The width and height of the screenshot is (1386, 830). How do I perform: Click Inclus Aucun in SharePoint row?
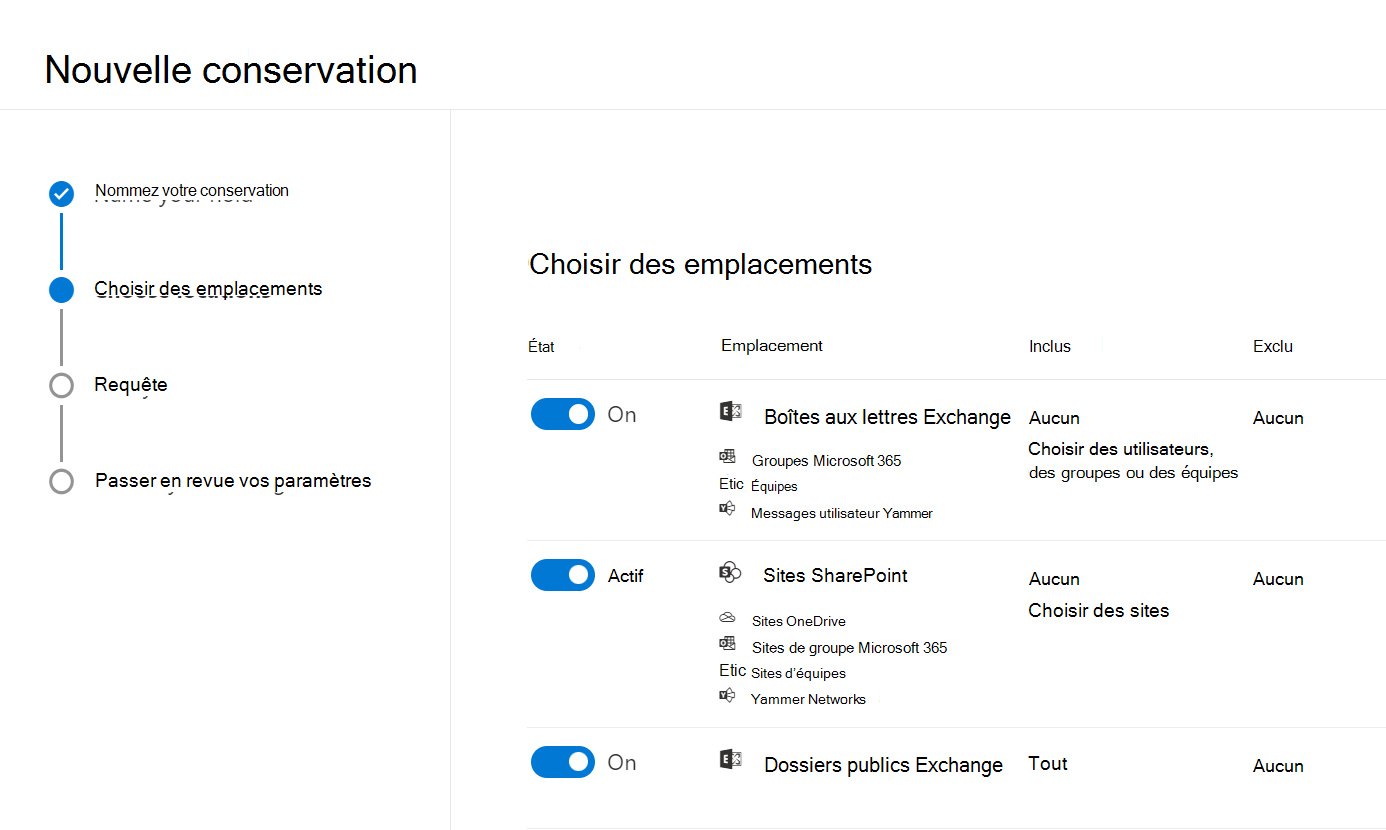click(x=1054, y=579)
